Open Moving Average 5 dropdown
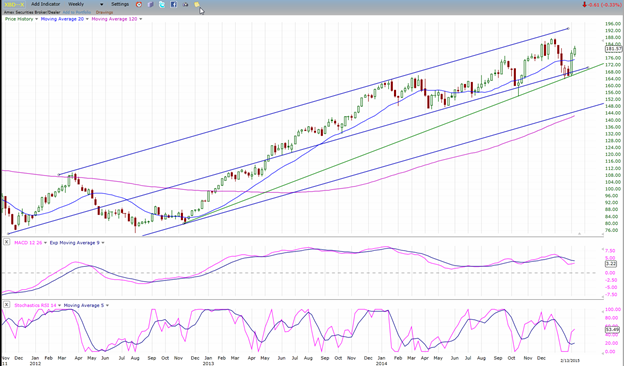Image resolution: width=624 pixels, height=366 pixels. [x=107, y=306]
